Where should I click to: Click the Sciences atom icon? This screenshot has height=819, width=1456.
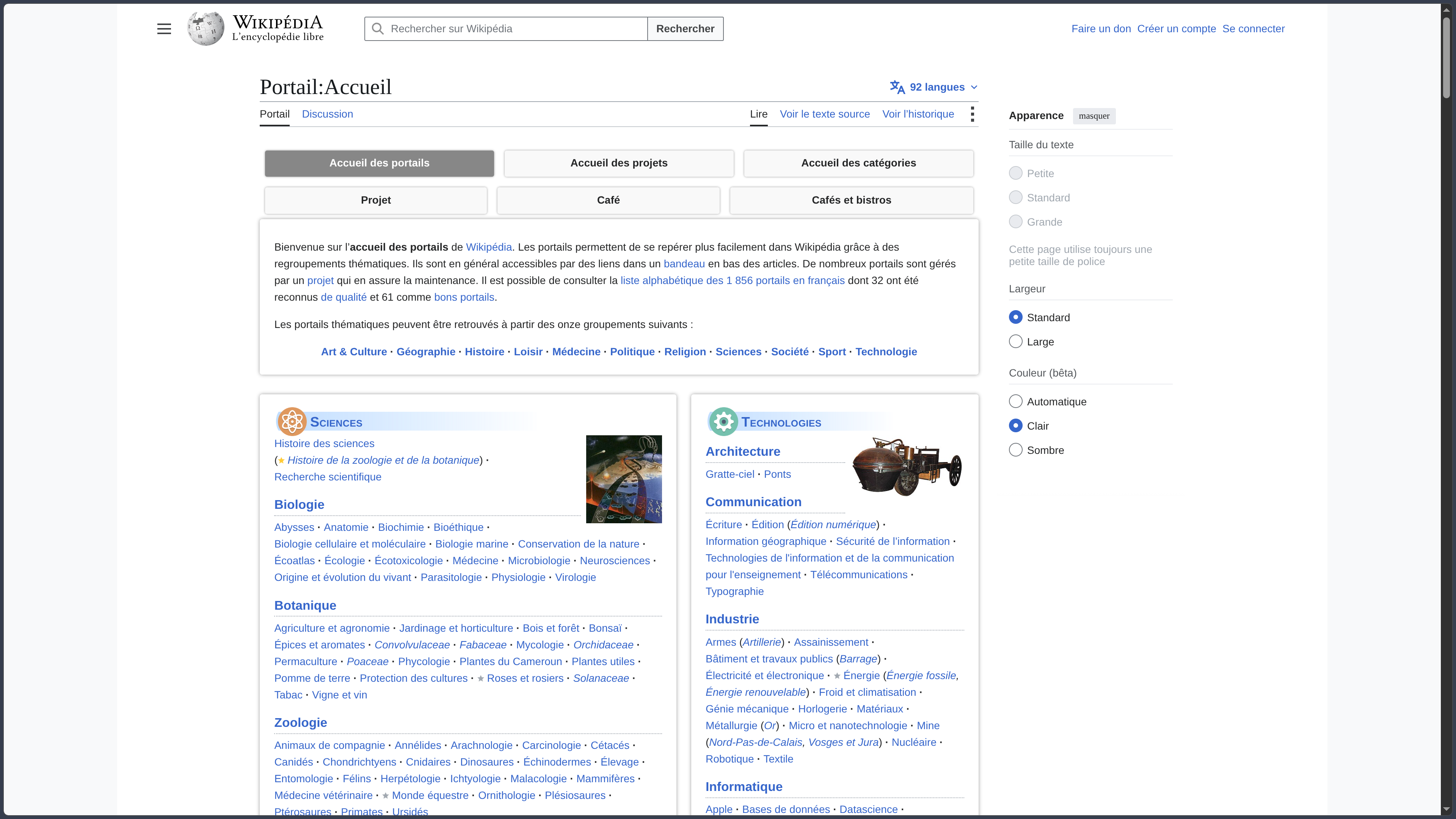coord(292,422)
